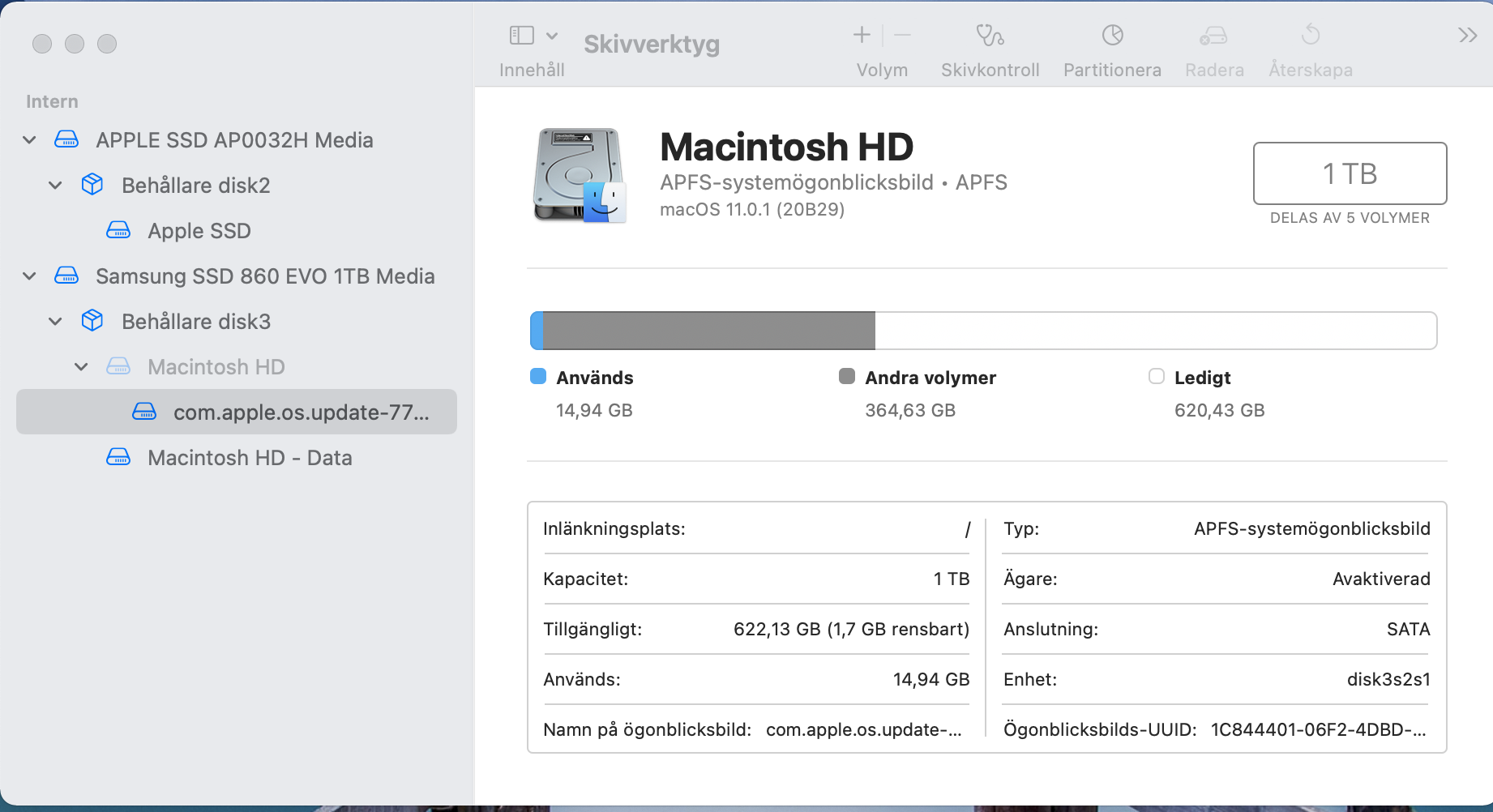Viewport: 1493px width, 812px height.
Task: Open the Partitionera pie chart tool
Action: tap(1112, 36)
